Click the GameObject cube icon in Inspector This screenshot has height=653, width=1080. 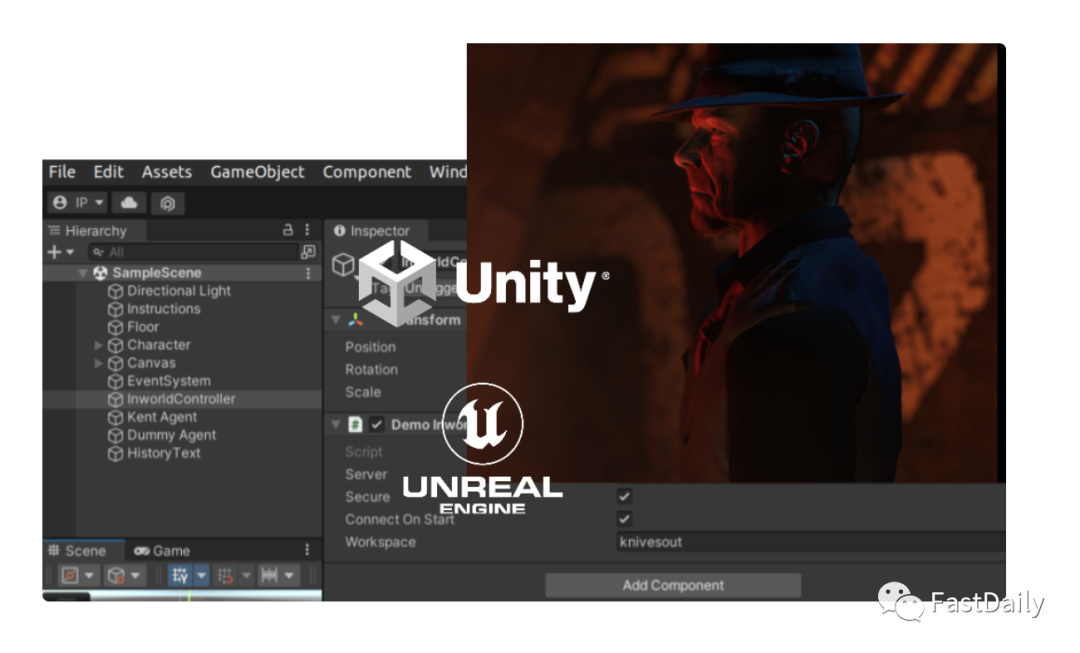pos(343,265)
